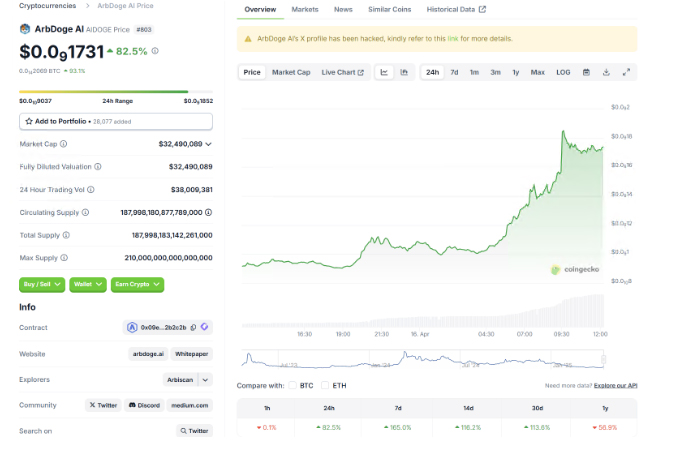Click info icon next to Market Cap
Viewport: 681px width, 454px height.
coord(61,144)
